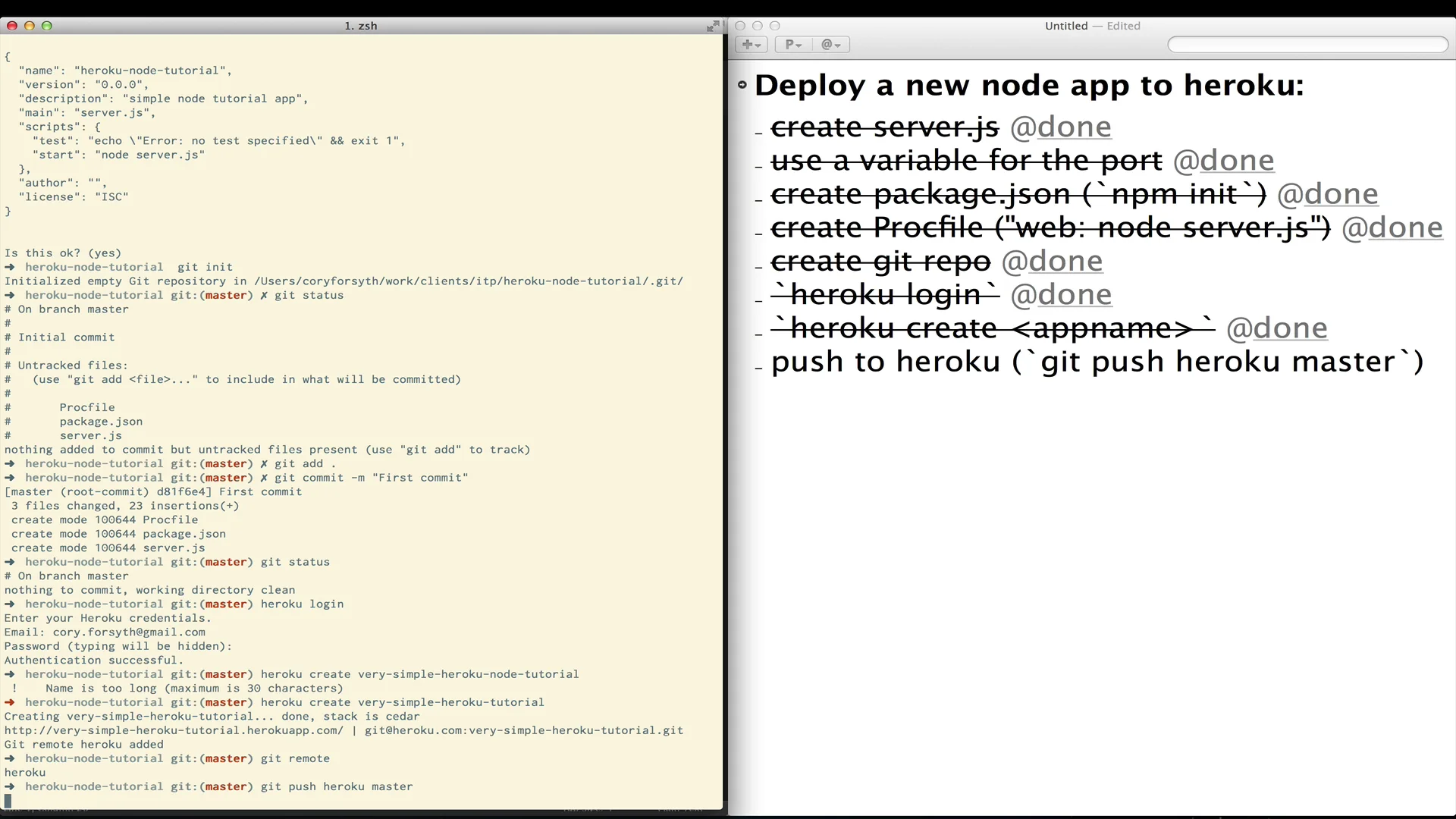
Task: Click the struck-through 'create git repo' task
Action: [881, 261]
